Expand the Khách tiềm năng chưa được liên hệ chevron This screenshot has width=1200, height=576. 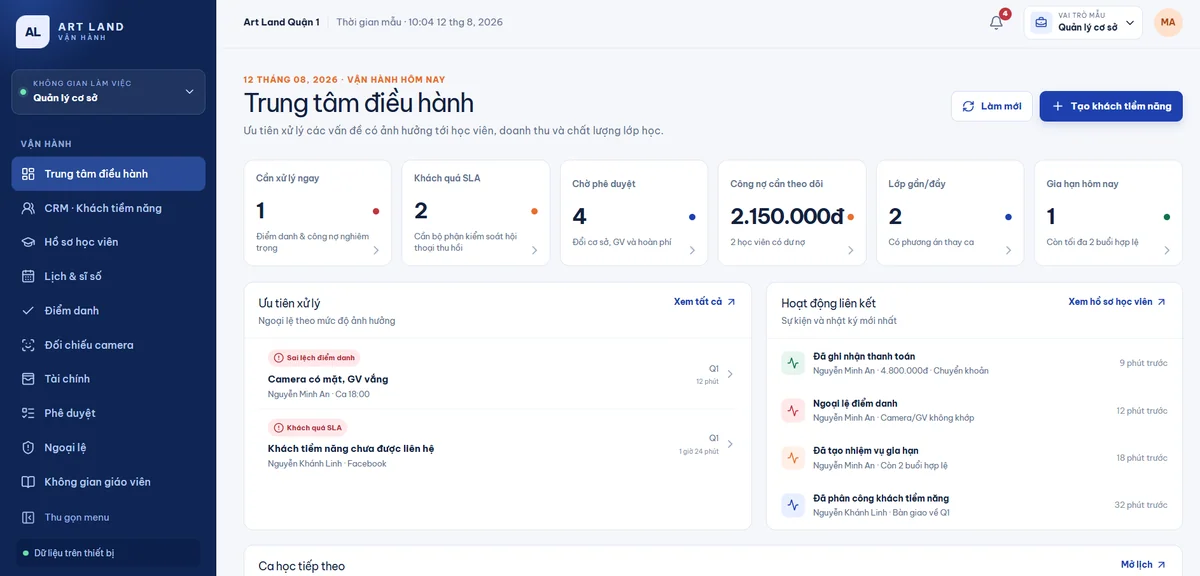[x=730, y=444]
